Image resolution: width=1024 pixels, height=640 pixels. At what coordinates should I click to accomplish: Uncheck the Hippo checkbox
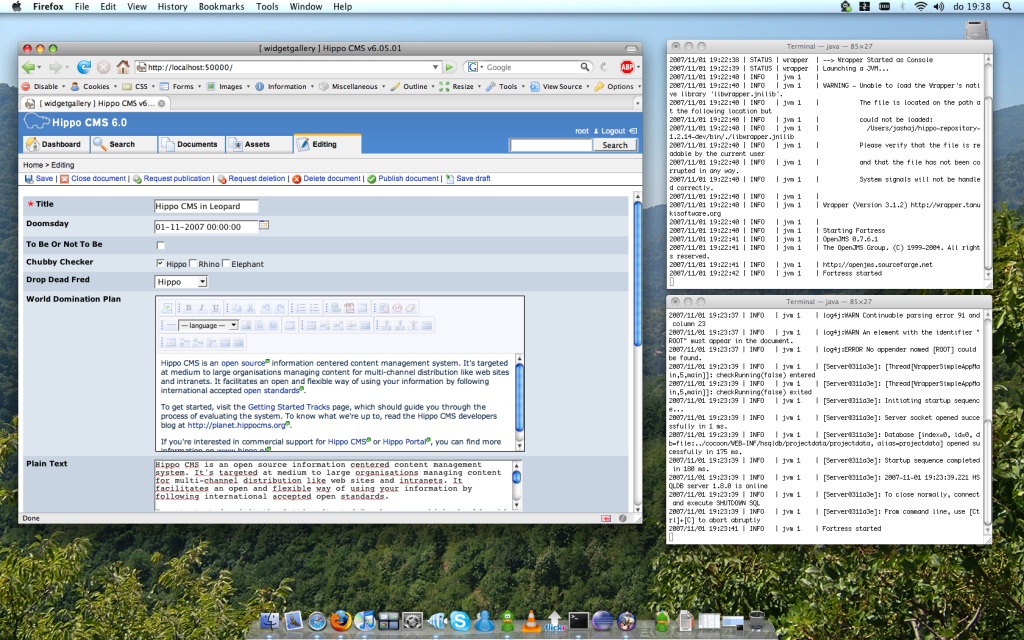coord(161,264)
